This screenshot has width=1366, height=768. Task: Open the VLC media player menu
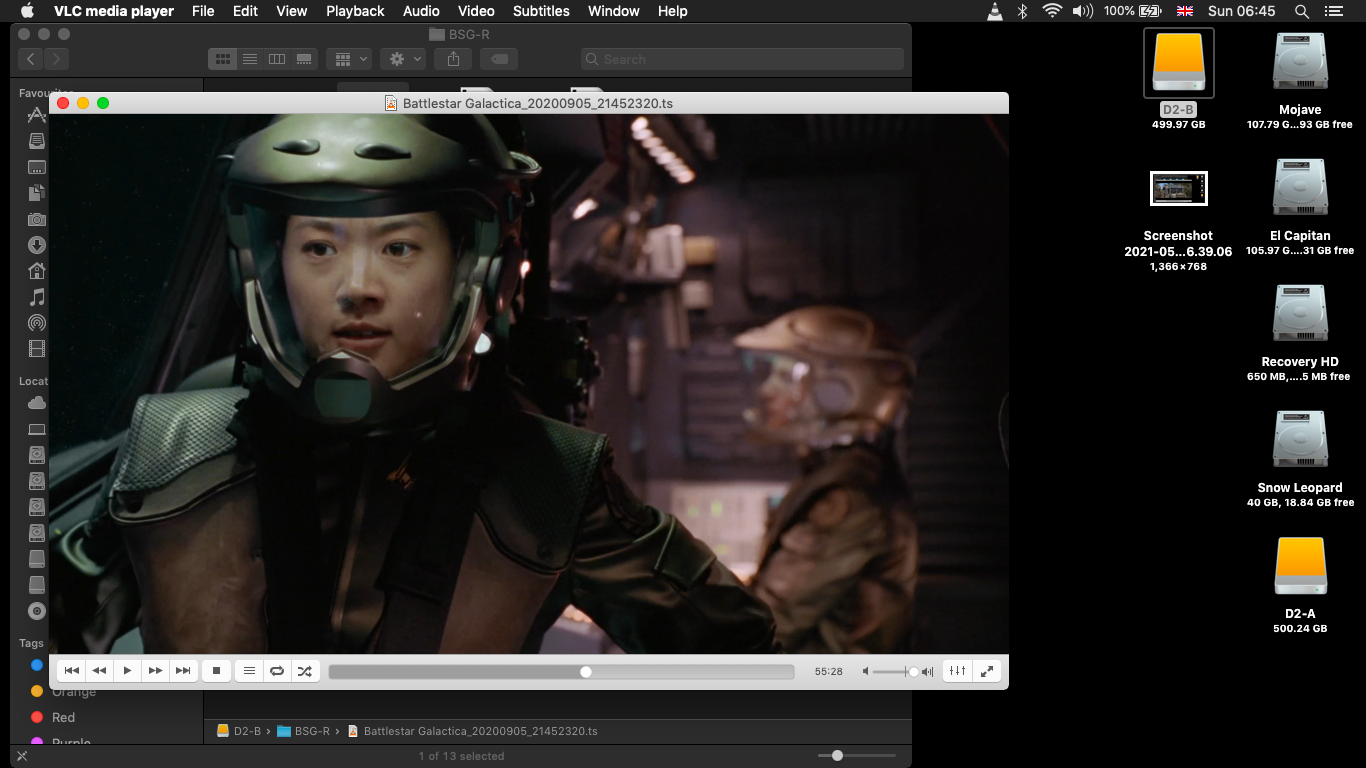114,11
